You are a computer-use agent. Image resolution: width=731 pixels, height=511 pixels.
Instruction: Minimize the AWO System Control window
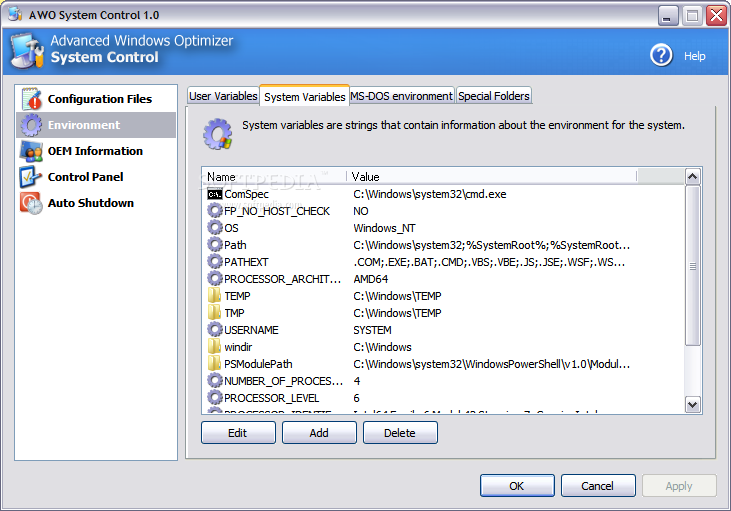[668, 16]
